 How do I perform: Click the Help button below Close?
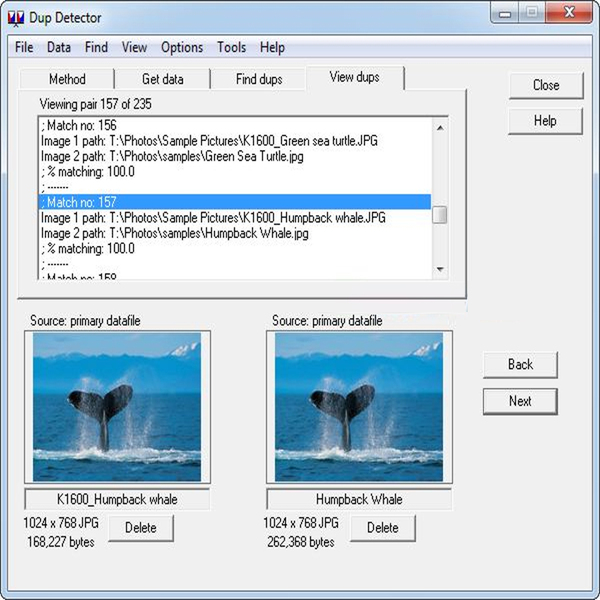545,121
